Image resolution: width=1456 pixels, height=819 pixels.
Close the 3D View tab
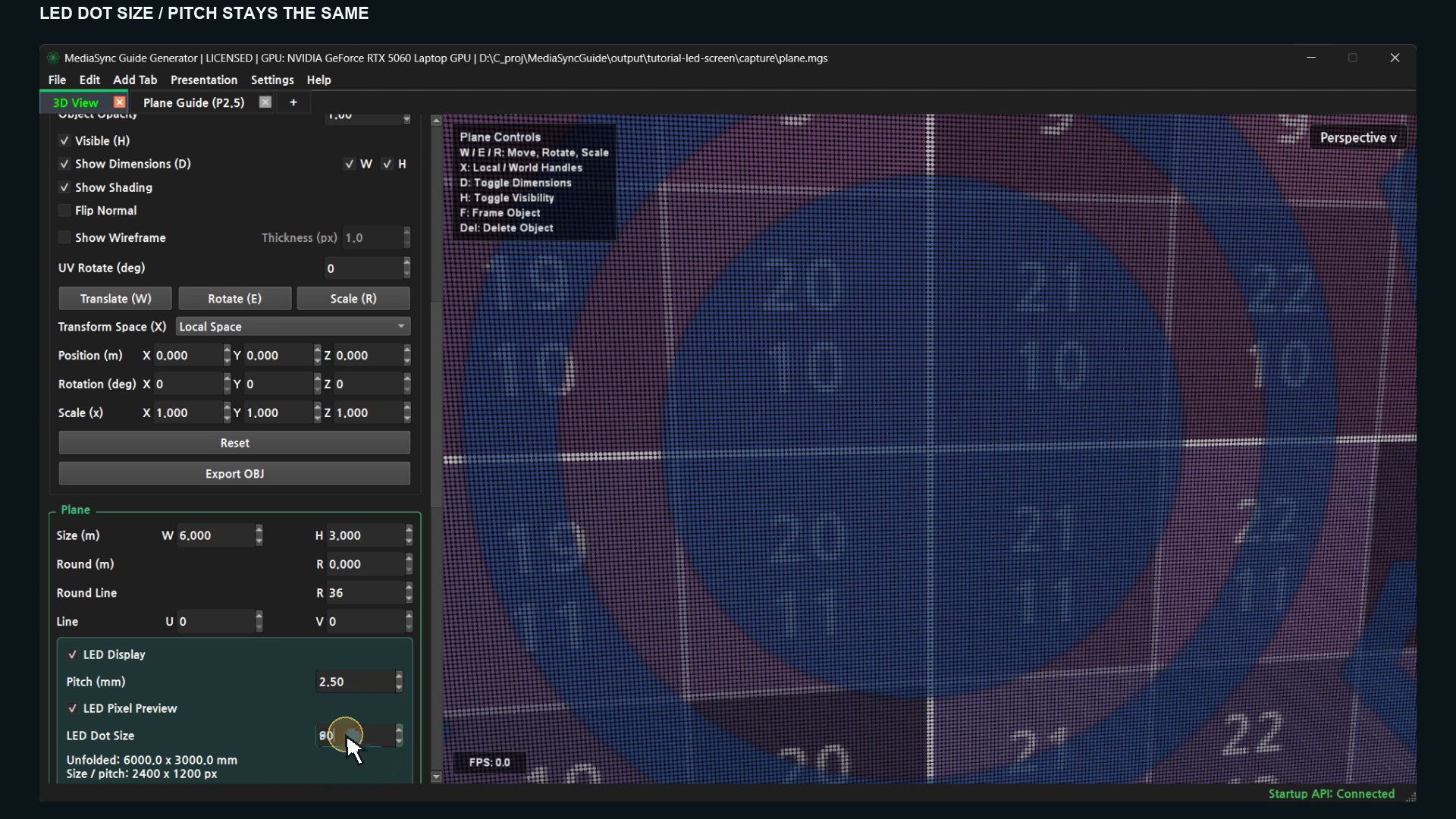pos(119,102)
